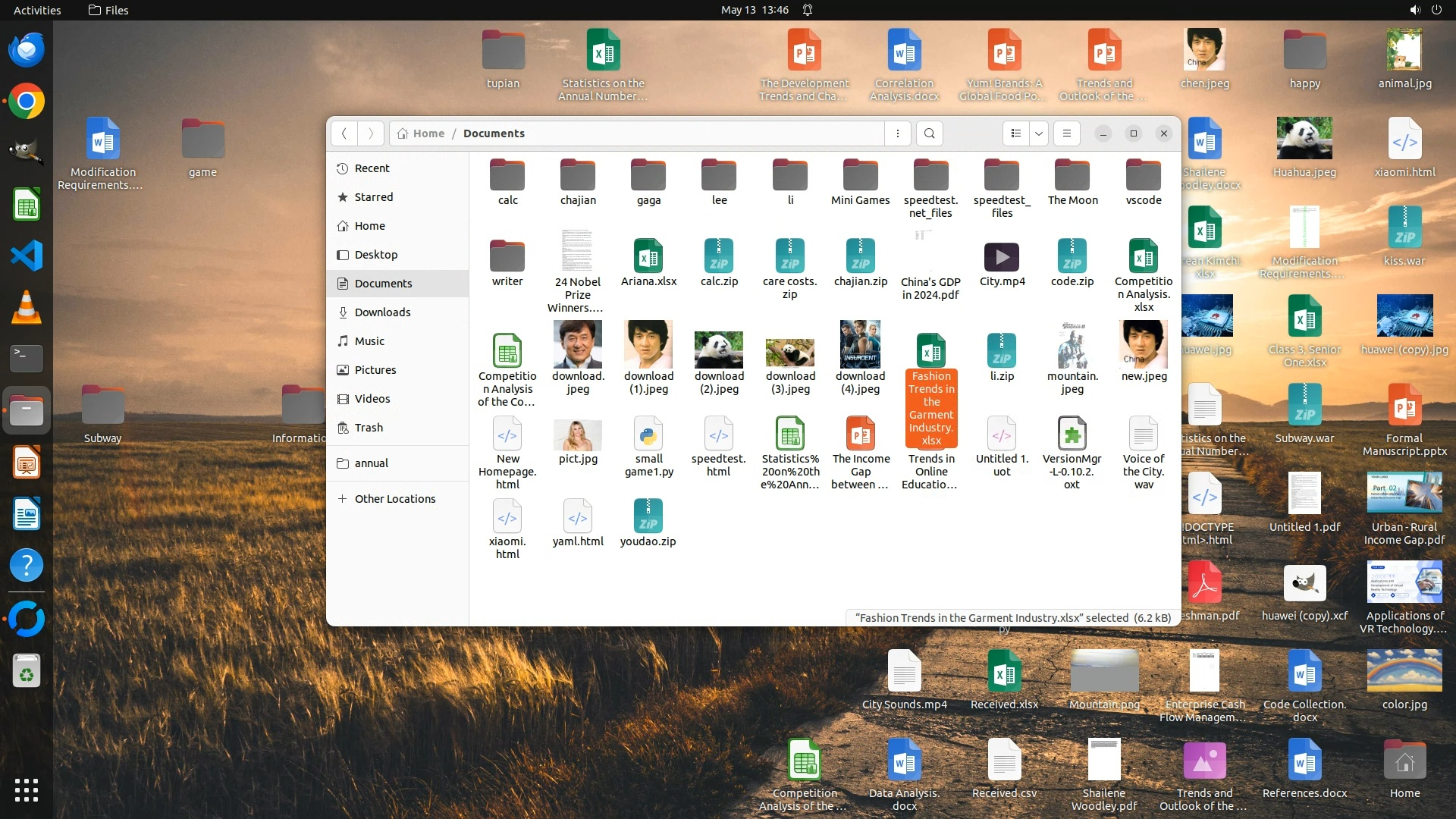The width and height of the screenshot is (1456, 819).
Task: Open path bar three-dot options menu
Action: pos(898,133)
